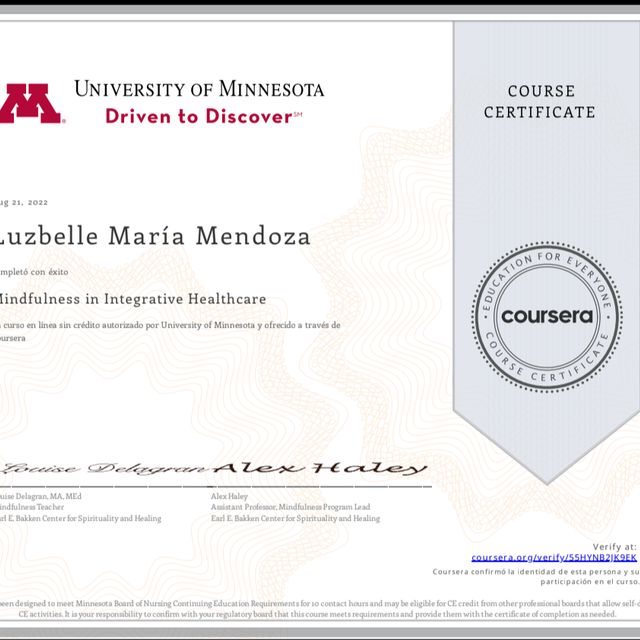Click the University of Minnesota M logo
This screenshot has width=640, height=640.
point(31,103)
